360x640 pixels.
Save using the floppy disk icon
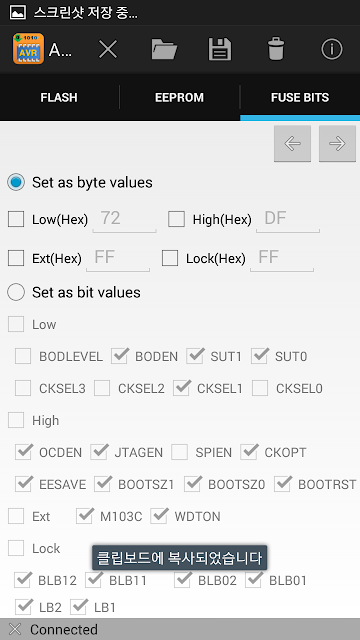[x=220, y=50]
